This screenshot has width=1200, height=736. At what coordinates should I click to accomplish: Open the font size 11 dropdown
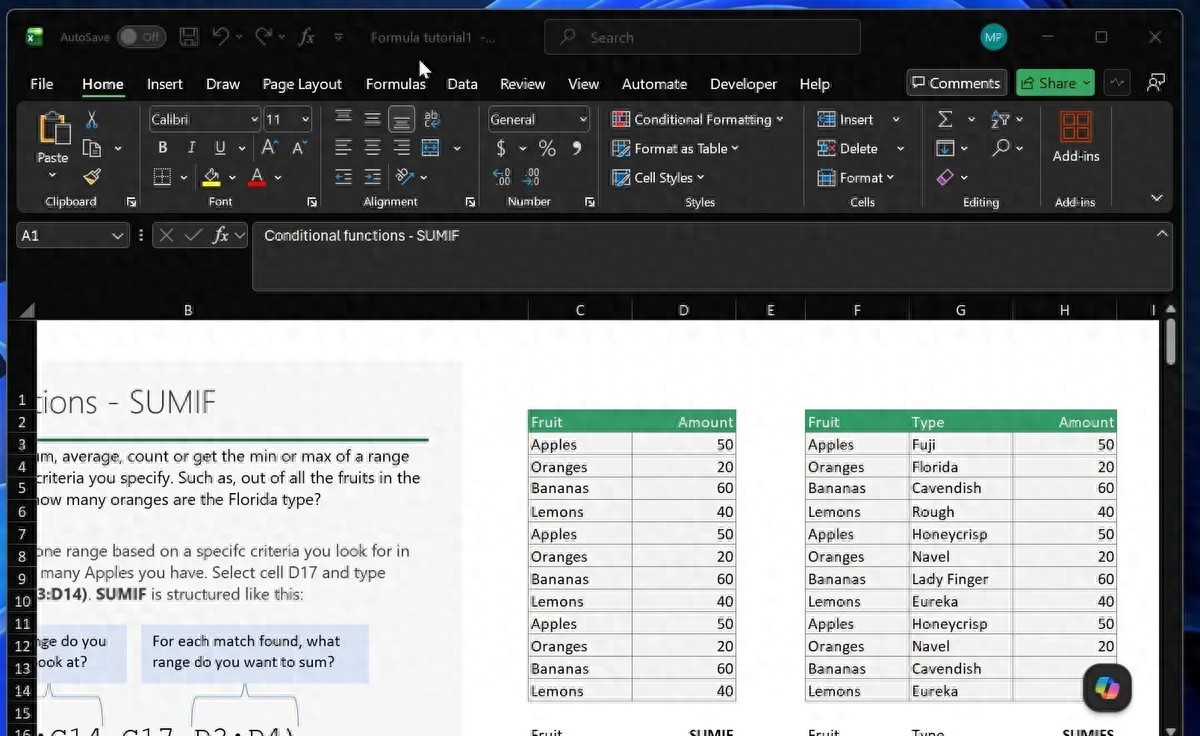coord(305,119)
